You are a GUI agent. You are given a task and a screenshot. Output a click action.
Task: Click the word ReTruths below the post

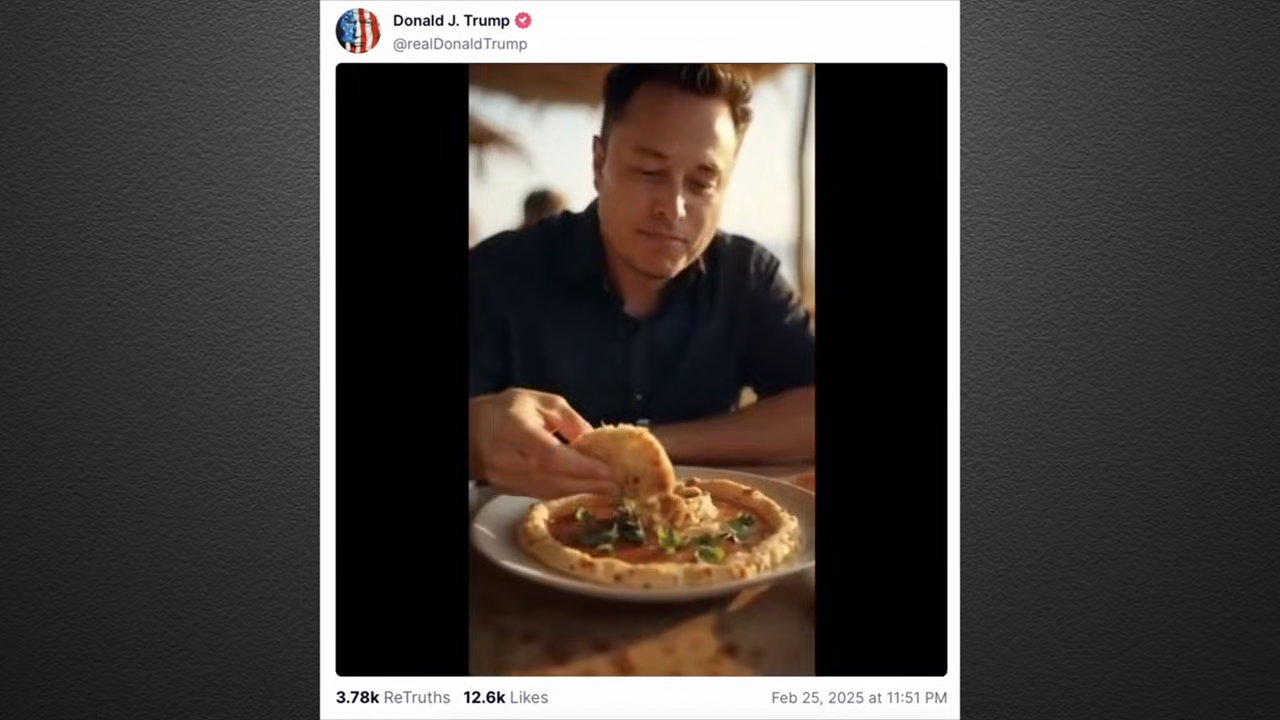tap(417, 697)
